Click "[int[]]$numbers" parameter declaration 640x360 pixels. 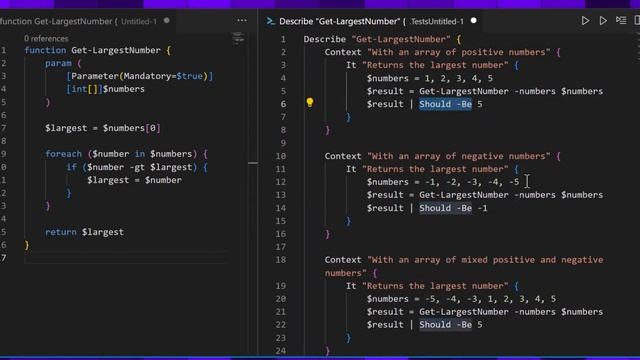tap(105, 89)
